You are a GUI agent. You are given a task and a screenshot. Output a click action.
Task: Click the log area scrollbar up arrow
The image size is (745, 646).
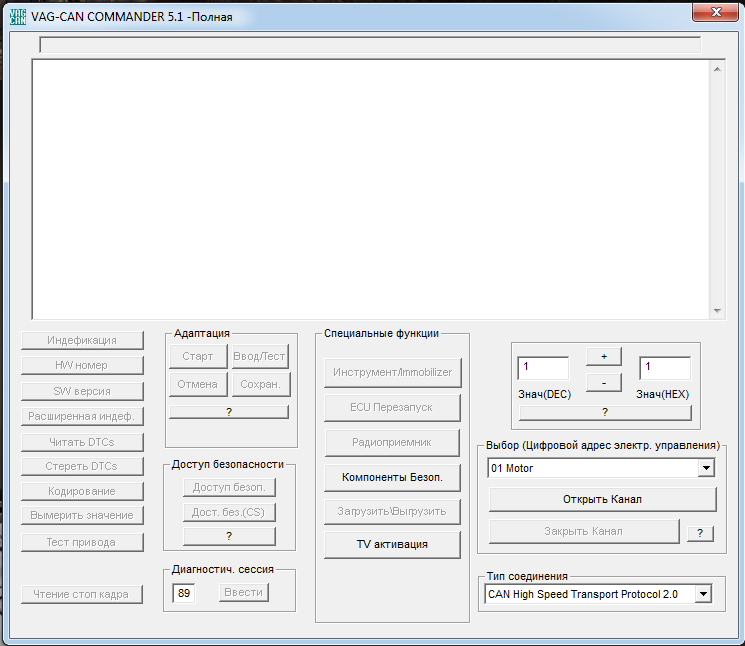[x=717, y=69]
